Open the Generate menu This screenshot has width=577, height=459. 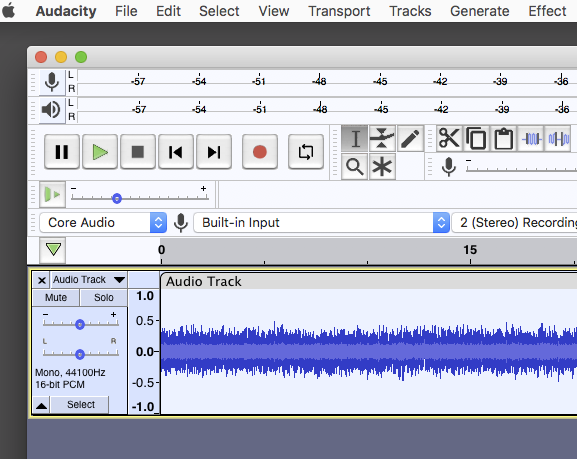(x=480, y=11)
